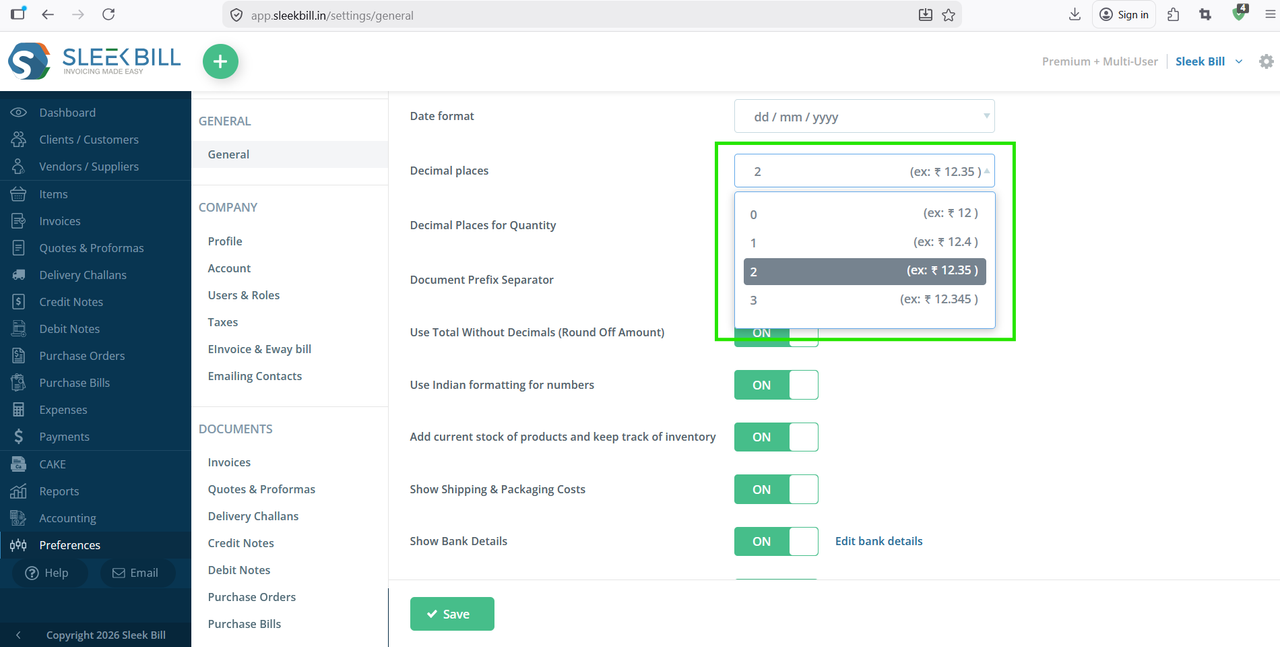Click the Quotes & Proformas icon
The height and width of the screenshot is (647, 1280).
tap(18, 247)
